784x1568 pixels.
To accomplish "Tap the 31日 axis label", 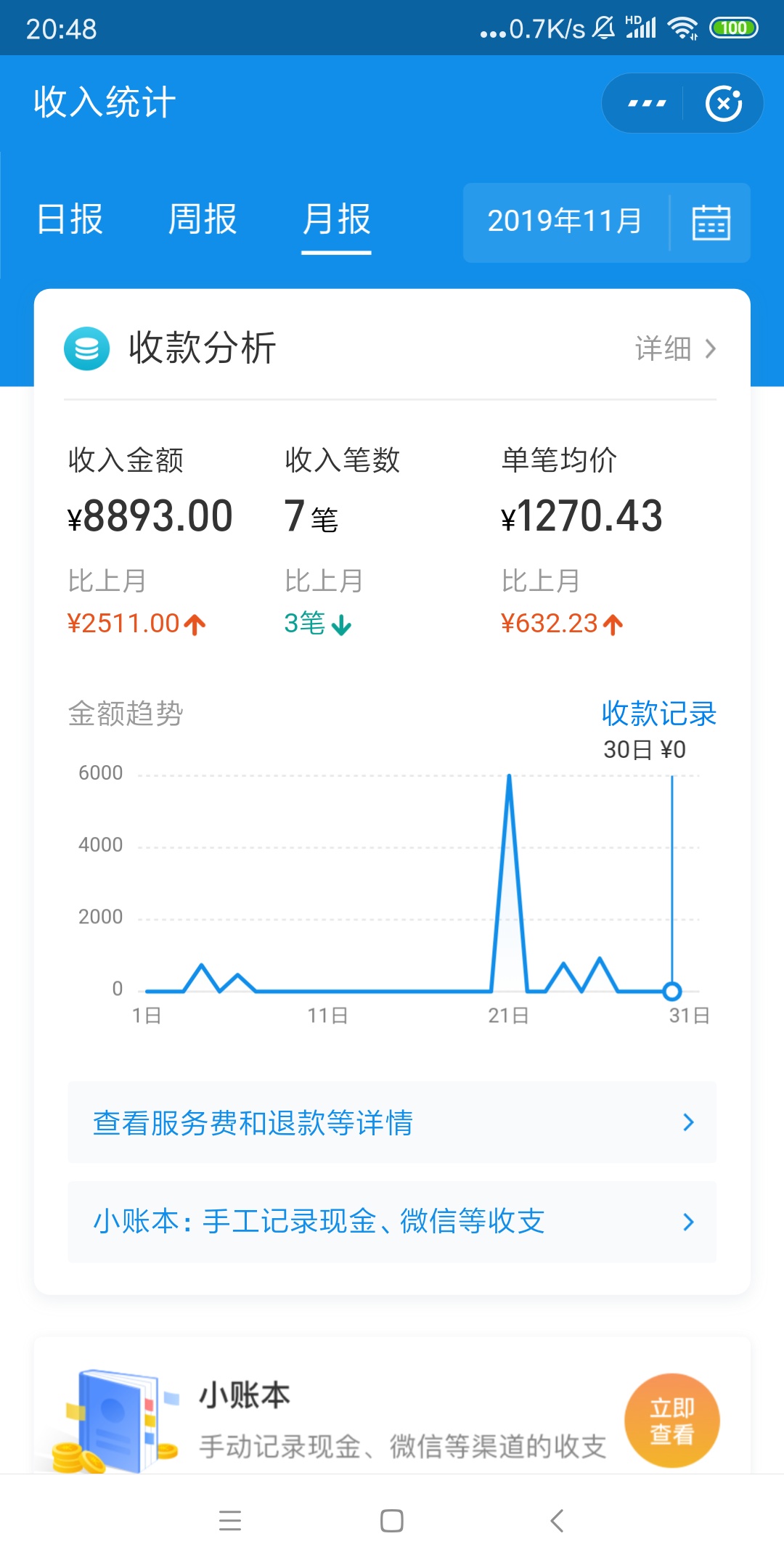I will pos(690,1016).
